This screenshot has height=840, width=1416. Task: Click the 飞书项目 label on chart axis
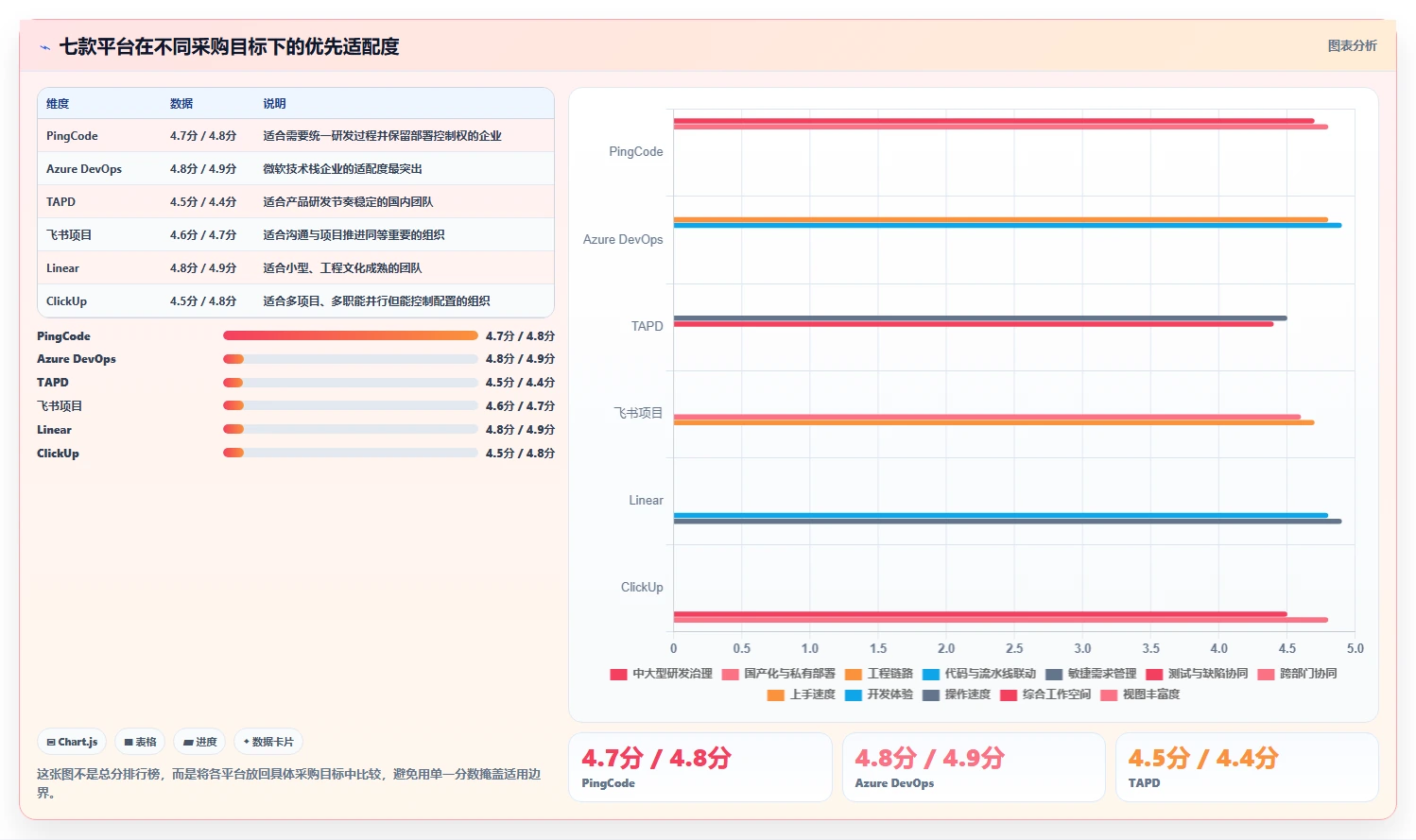coord(638,414)
